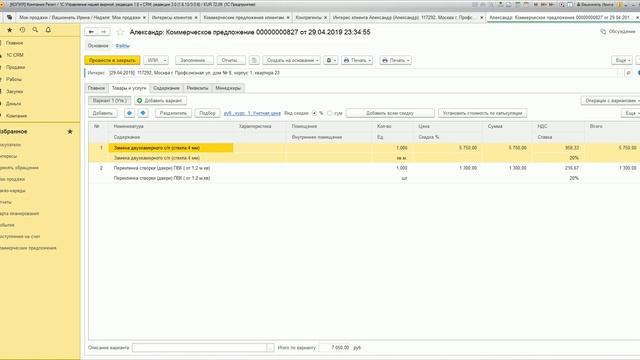Expand the bell reminder dropdown in toolbar
The height and width of the screenshot is (360, 640).
(x=331, y=60)
